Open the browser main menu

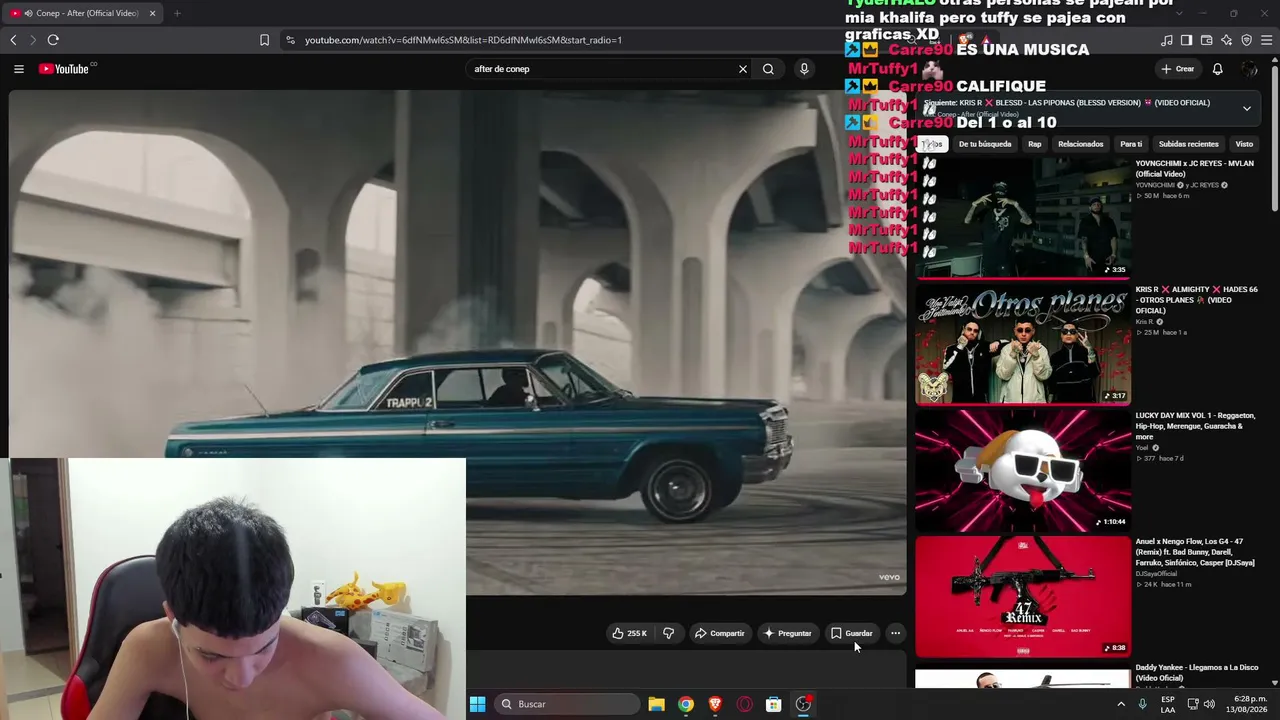pos(1266,40)
